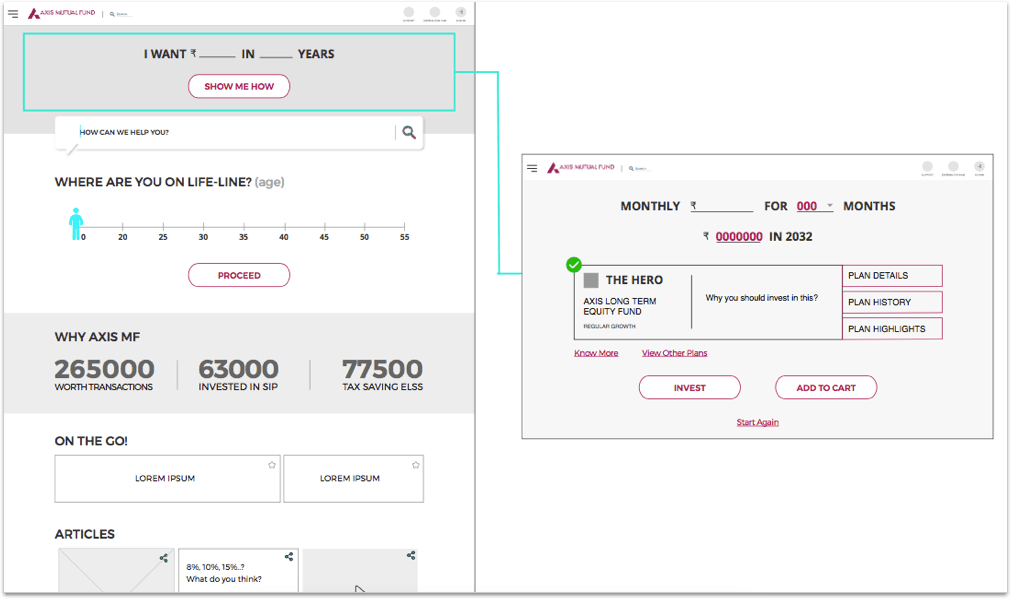Expand the months dropdown arrow
1011x599 pixels.
point(830,206)
